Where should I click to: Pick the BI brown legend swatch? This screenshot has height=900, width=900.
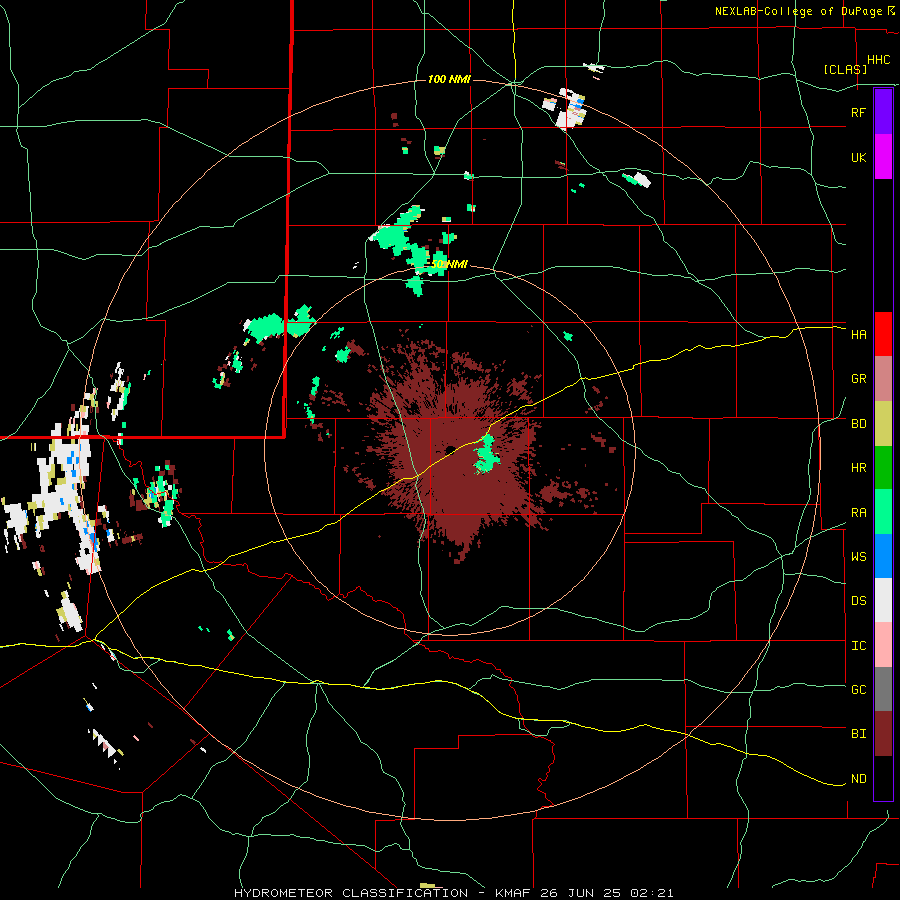click(883, 734)
